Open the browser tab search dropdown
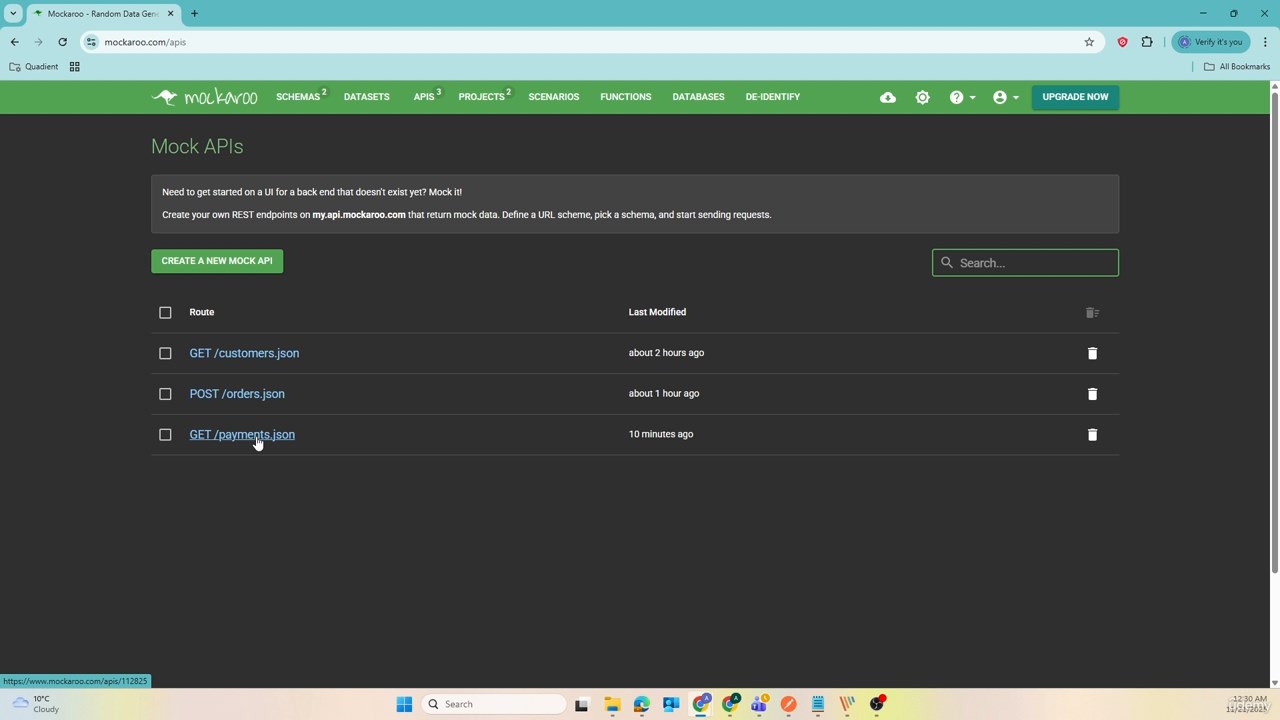Screen dimensions: 1280x720 [x=13, y=14]
